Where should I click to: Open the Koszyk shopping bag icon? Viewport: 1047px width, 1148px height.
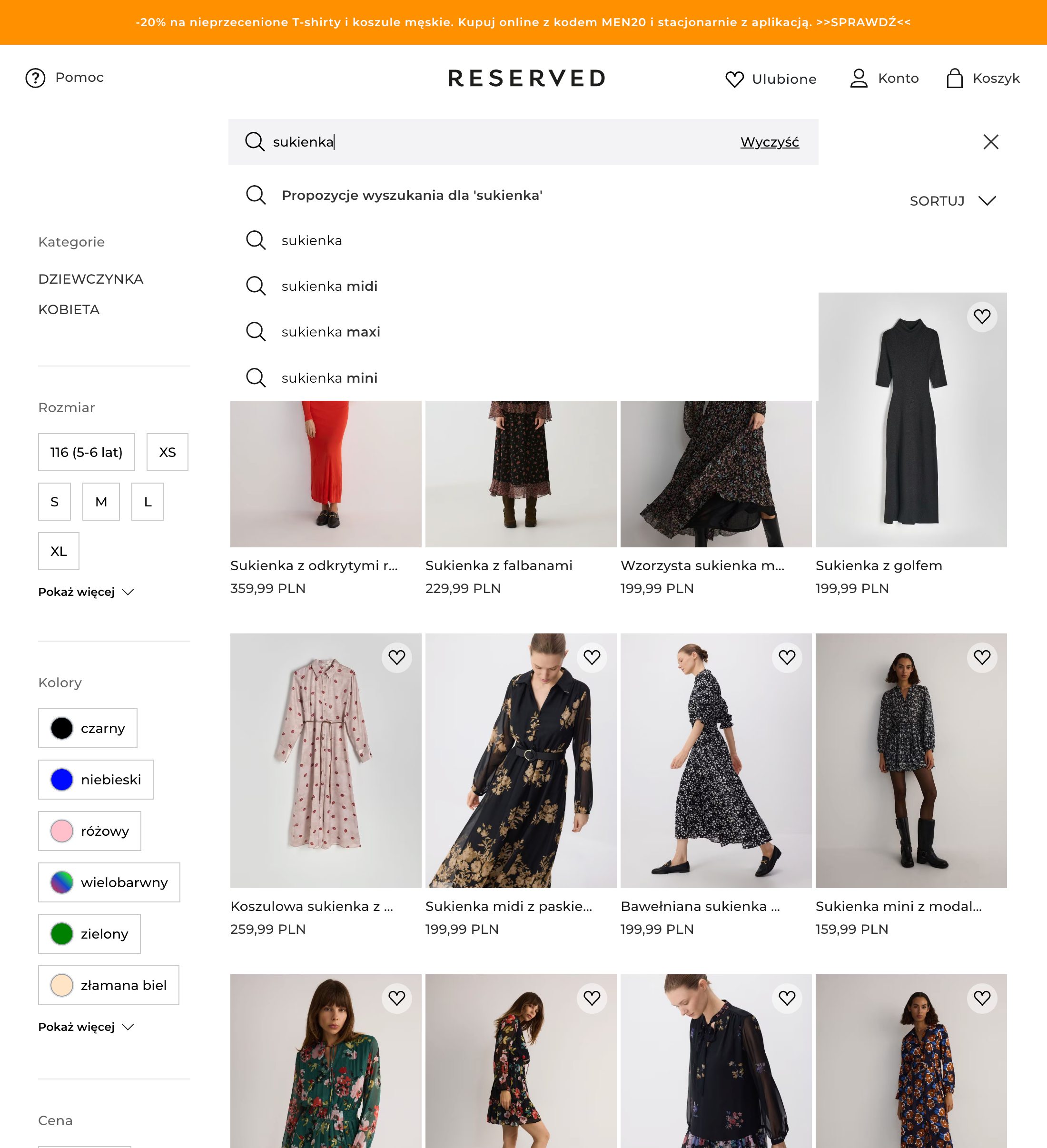(x=954, y=78)
